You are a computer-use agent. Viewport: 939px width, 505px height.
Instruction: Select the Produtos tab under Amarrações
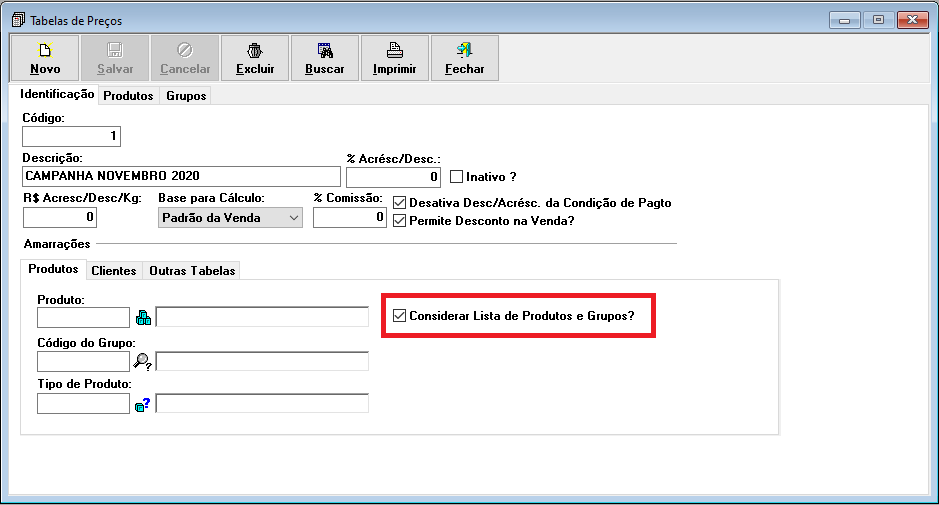pos(53,269)
